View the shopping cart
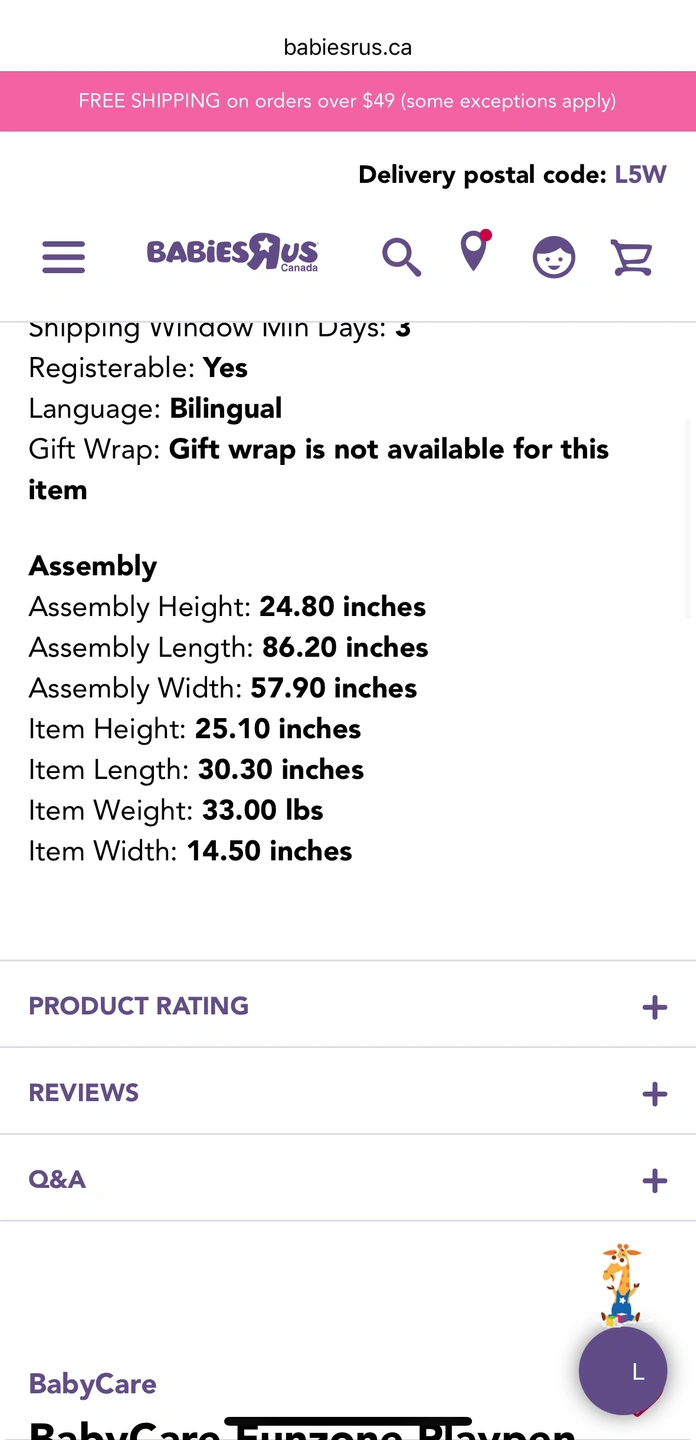Viewport: 696px width, 1440px height. click(x=632, y=257)
